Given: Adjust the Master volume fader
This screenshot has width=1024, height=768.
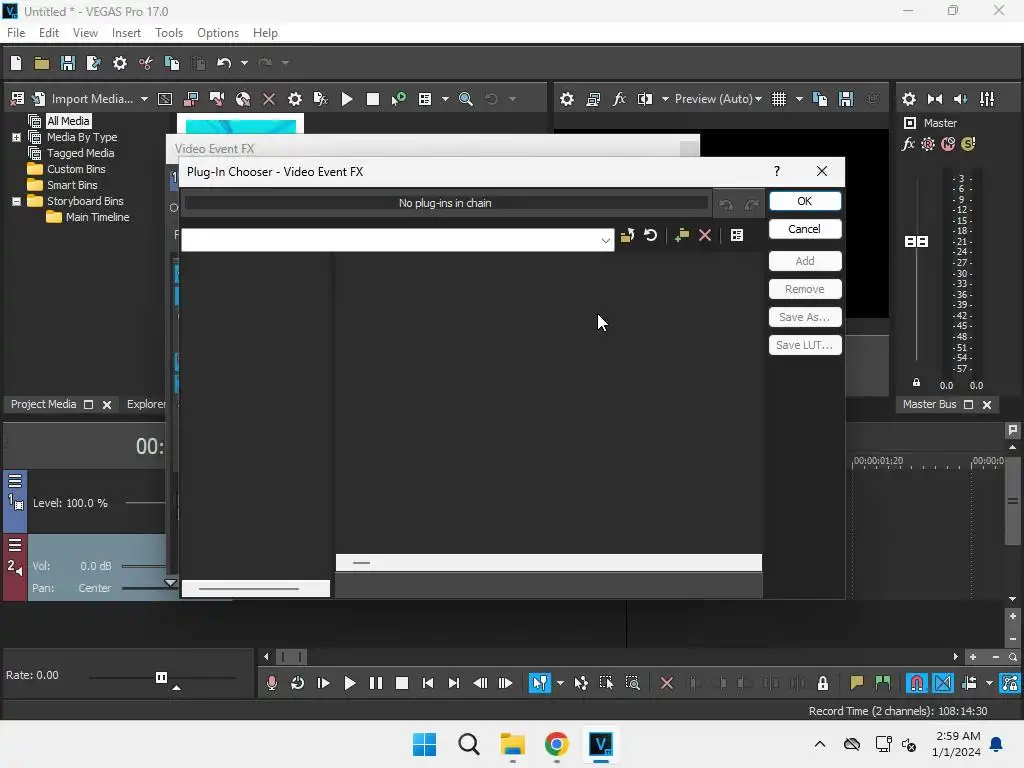Looking at the screenshot, I should tap(916, 242).
